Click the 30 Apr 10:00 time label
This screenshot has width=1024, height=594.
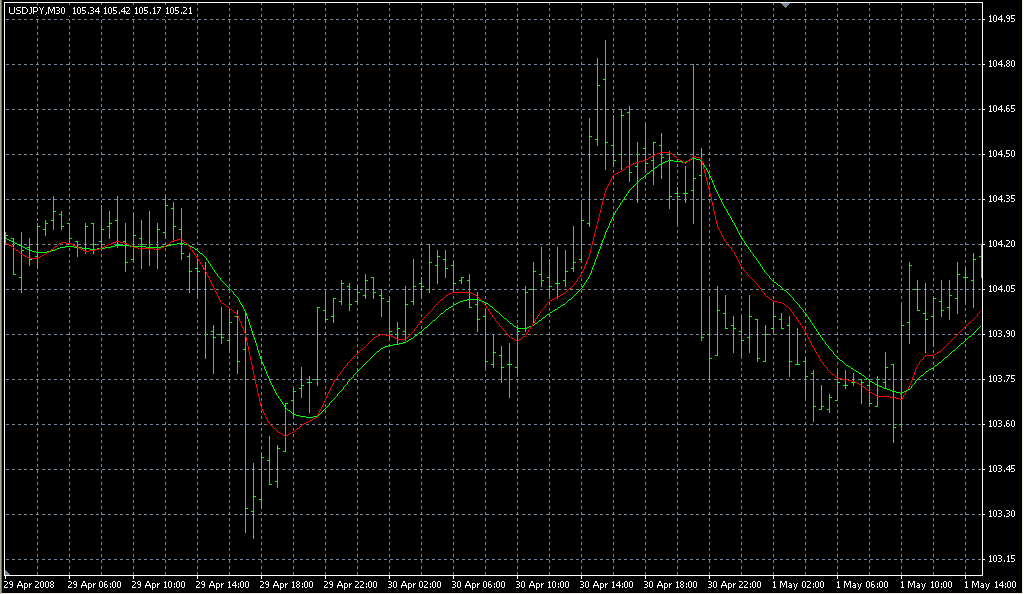pos(542,585)
